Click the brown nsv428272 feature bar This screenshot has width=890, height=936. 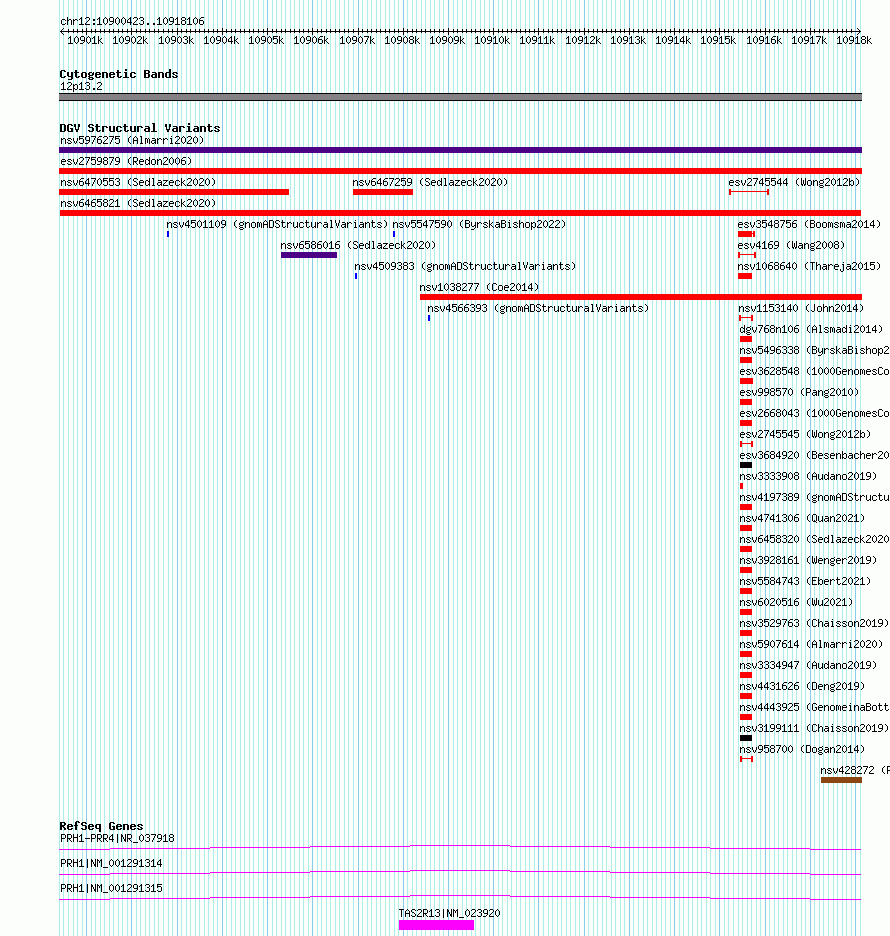(841, 780)
